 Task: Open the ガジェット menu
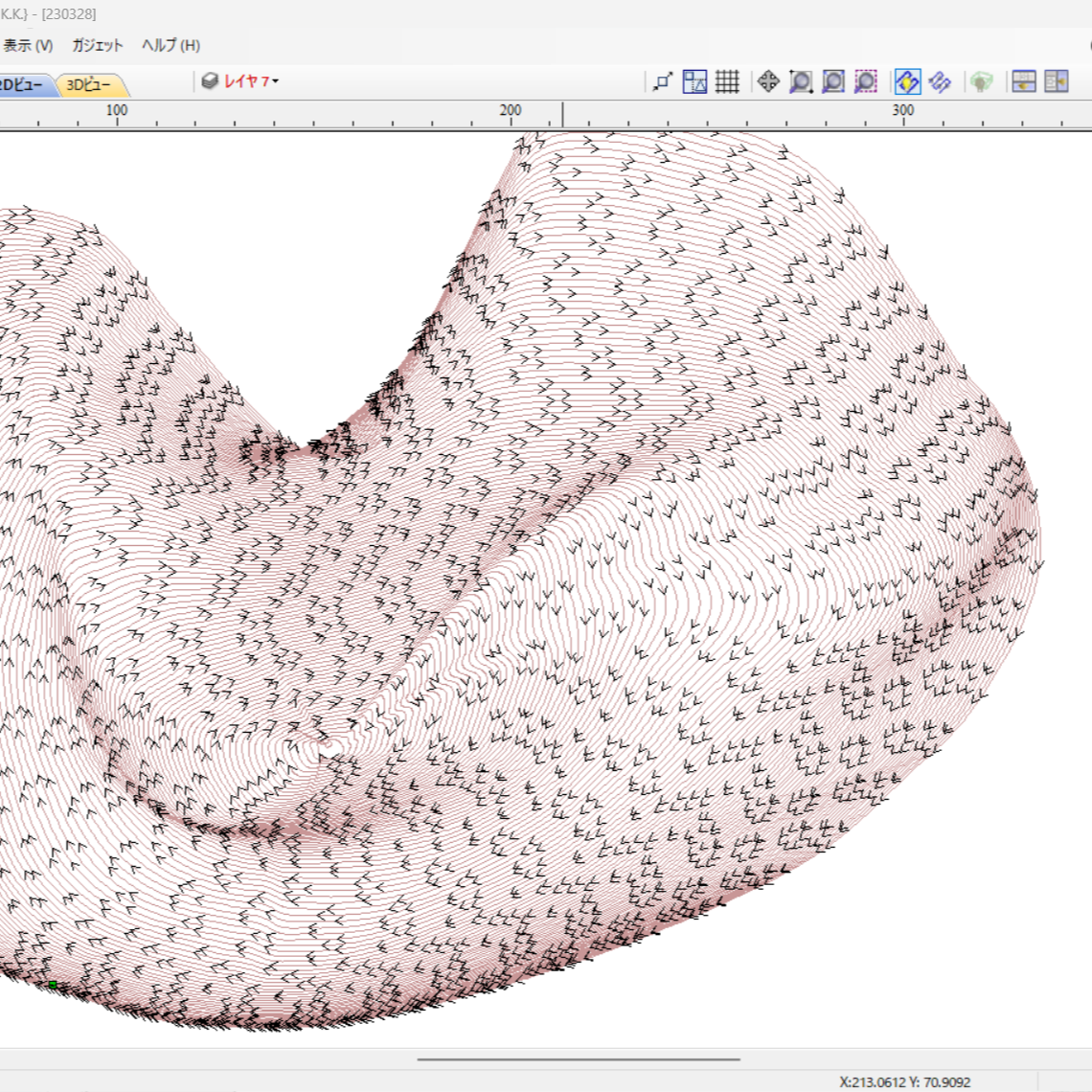98,45
